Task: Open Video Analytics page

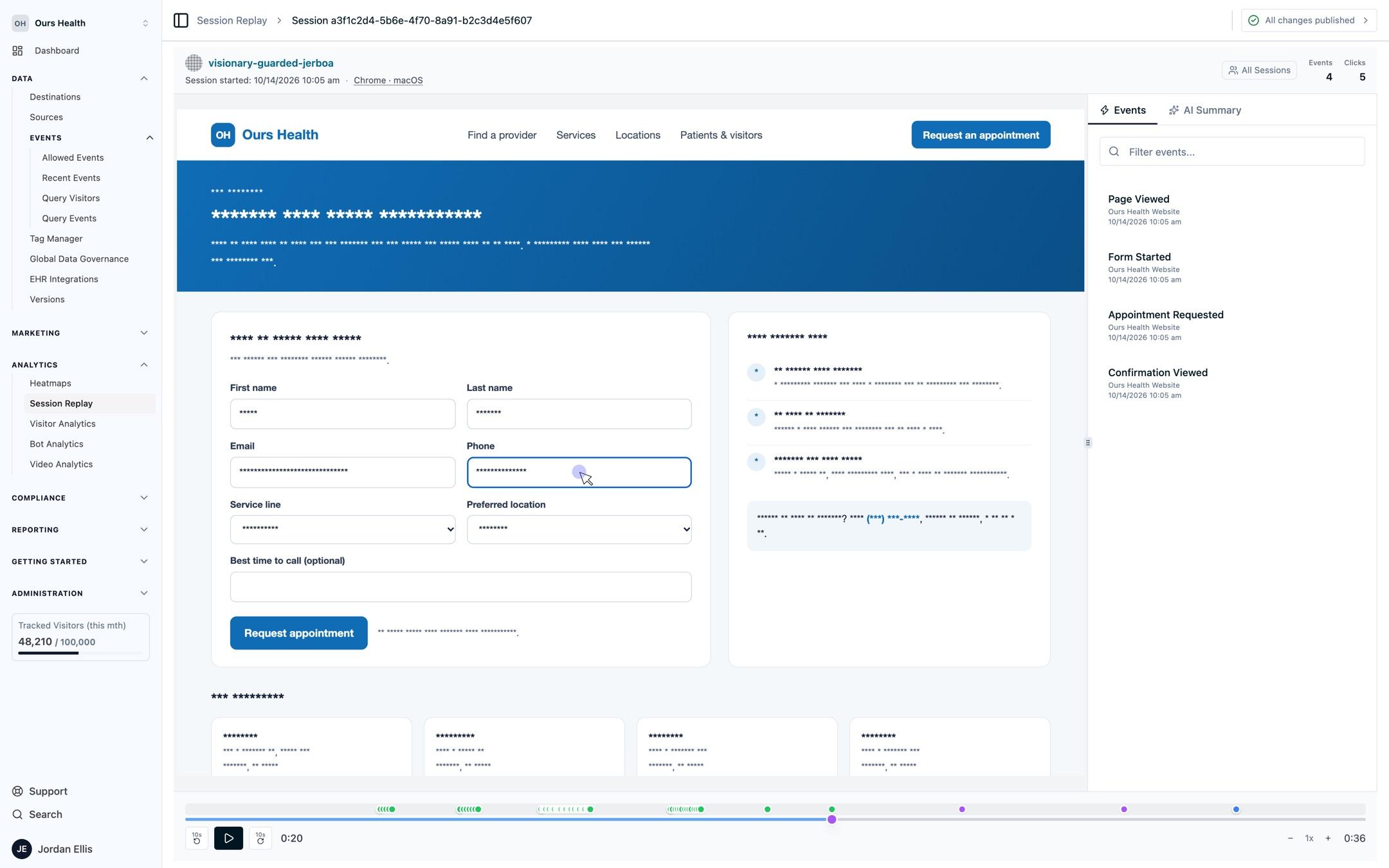Action: (x=61, y=464)
